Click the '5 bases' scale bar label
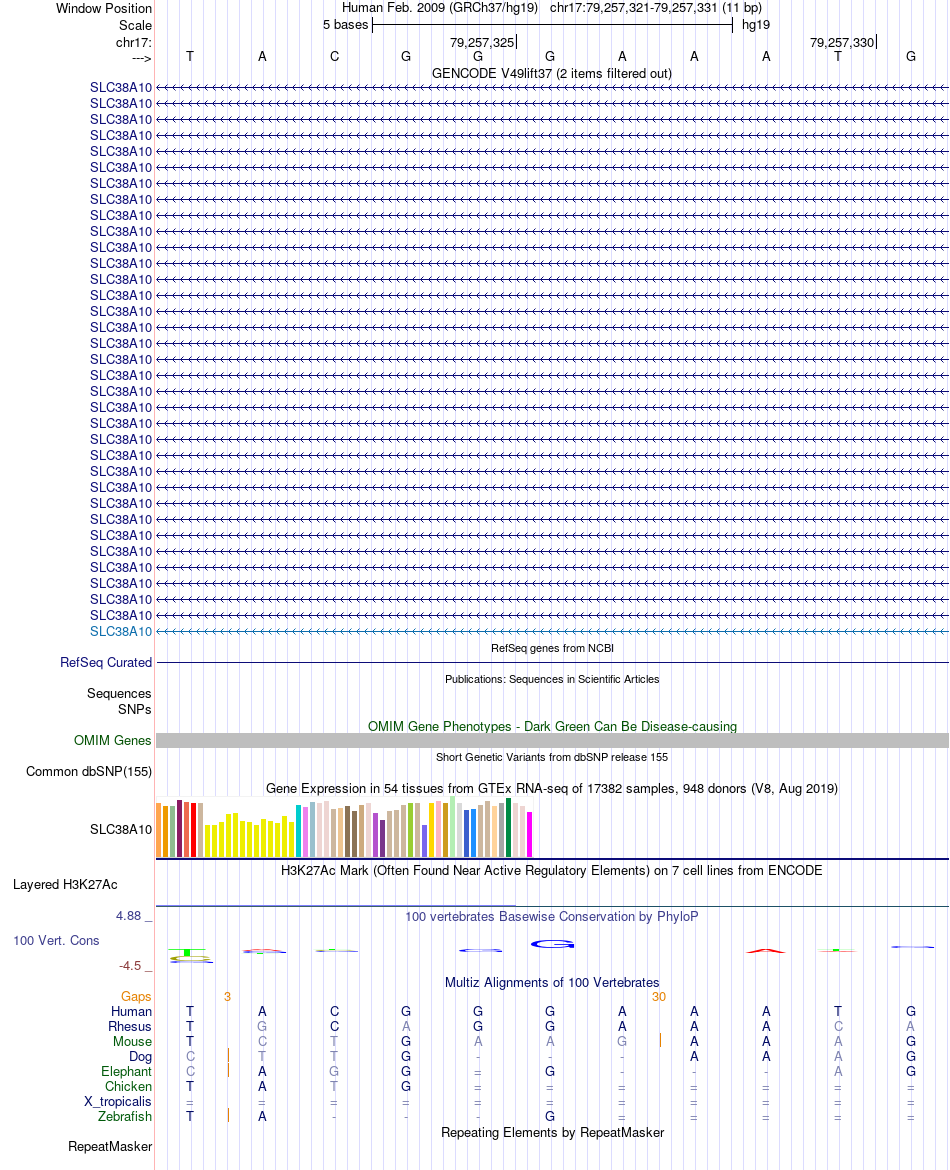The image size is (950, 1170). click(346, 25)
